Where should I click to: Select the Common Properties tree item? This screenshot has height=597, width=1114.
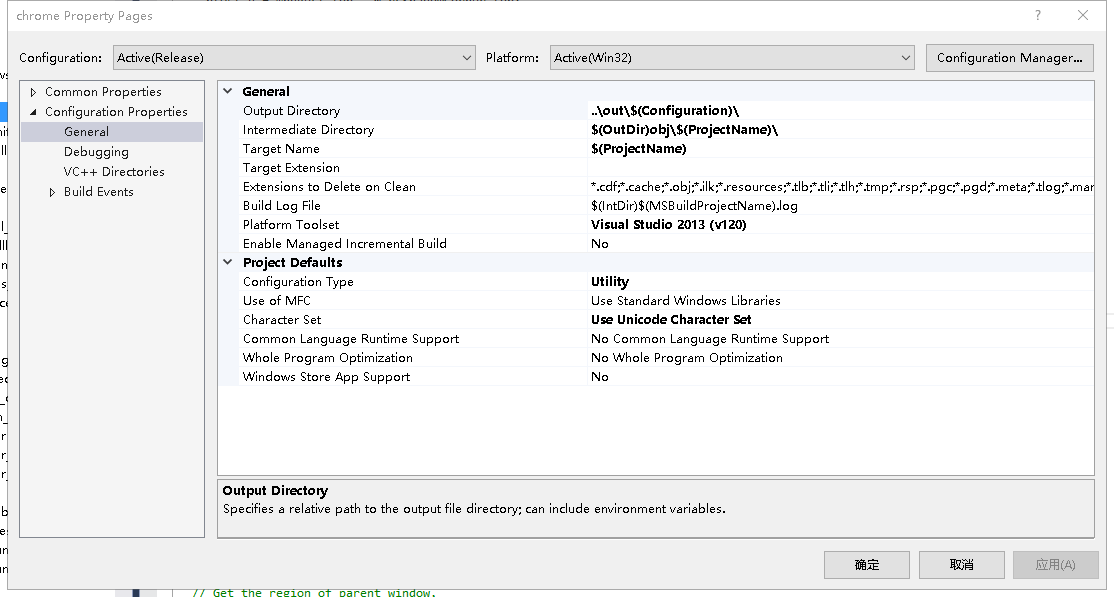pyautogui.click(x=103, y=92)
